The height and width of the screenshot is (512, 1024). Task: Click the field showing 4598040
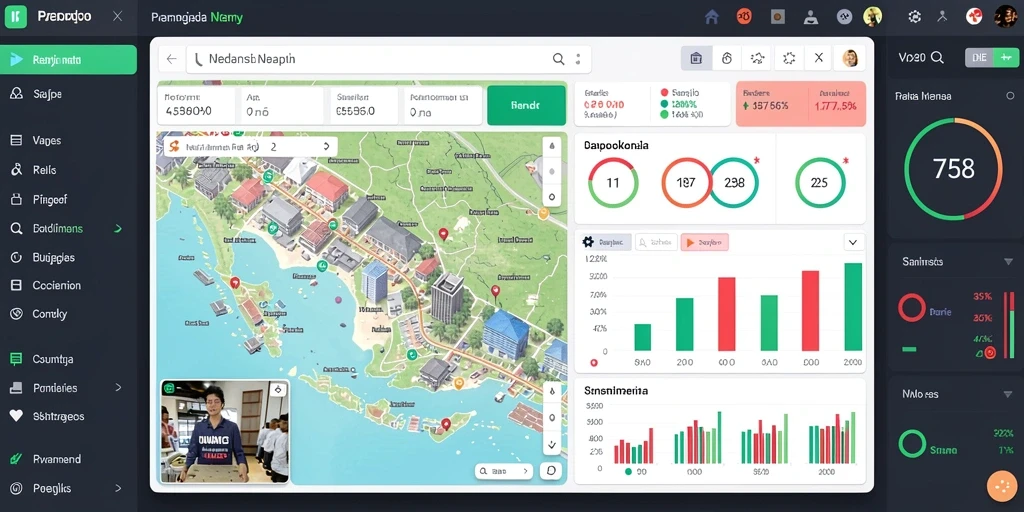[x=197, y=106]
